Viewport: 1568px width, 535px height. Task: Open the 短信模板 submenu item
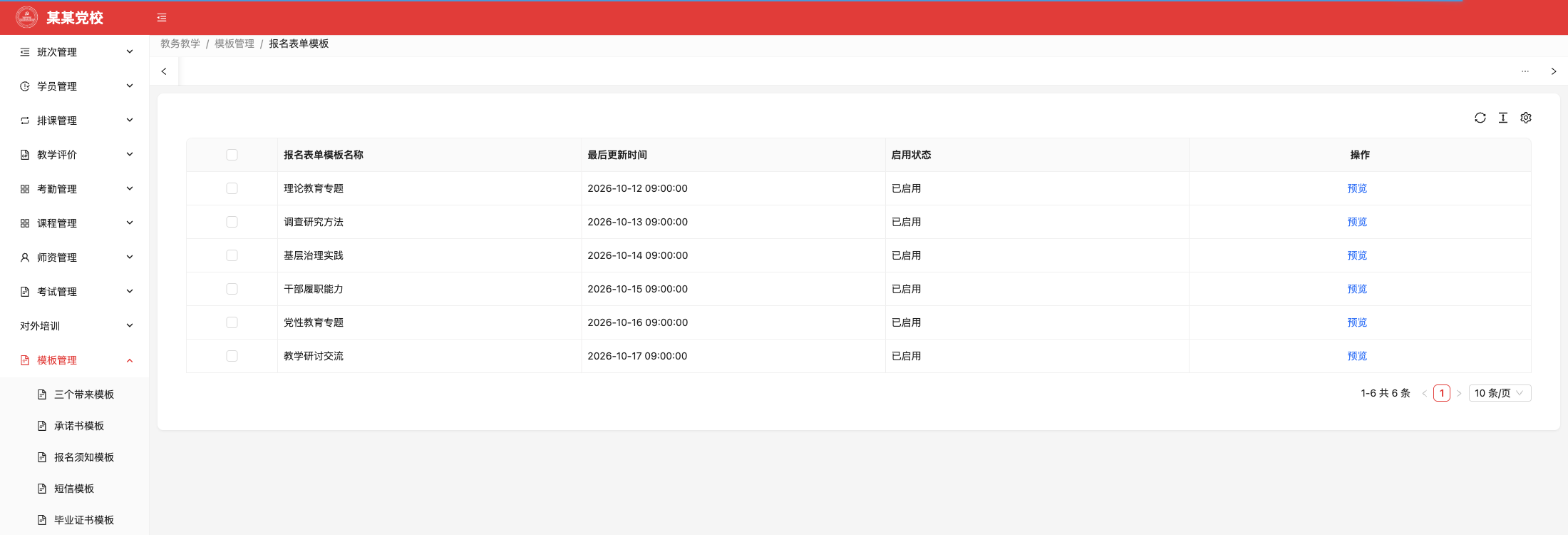tap(75, 489)
